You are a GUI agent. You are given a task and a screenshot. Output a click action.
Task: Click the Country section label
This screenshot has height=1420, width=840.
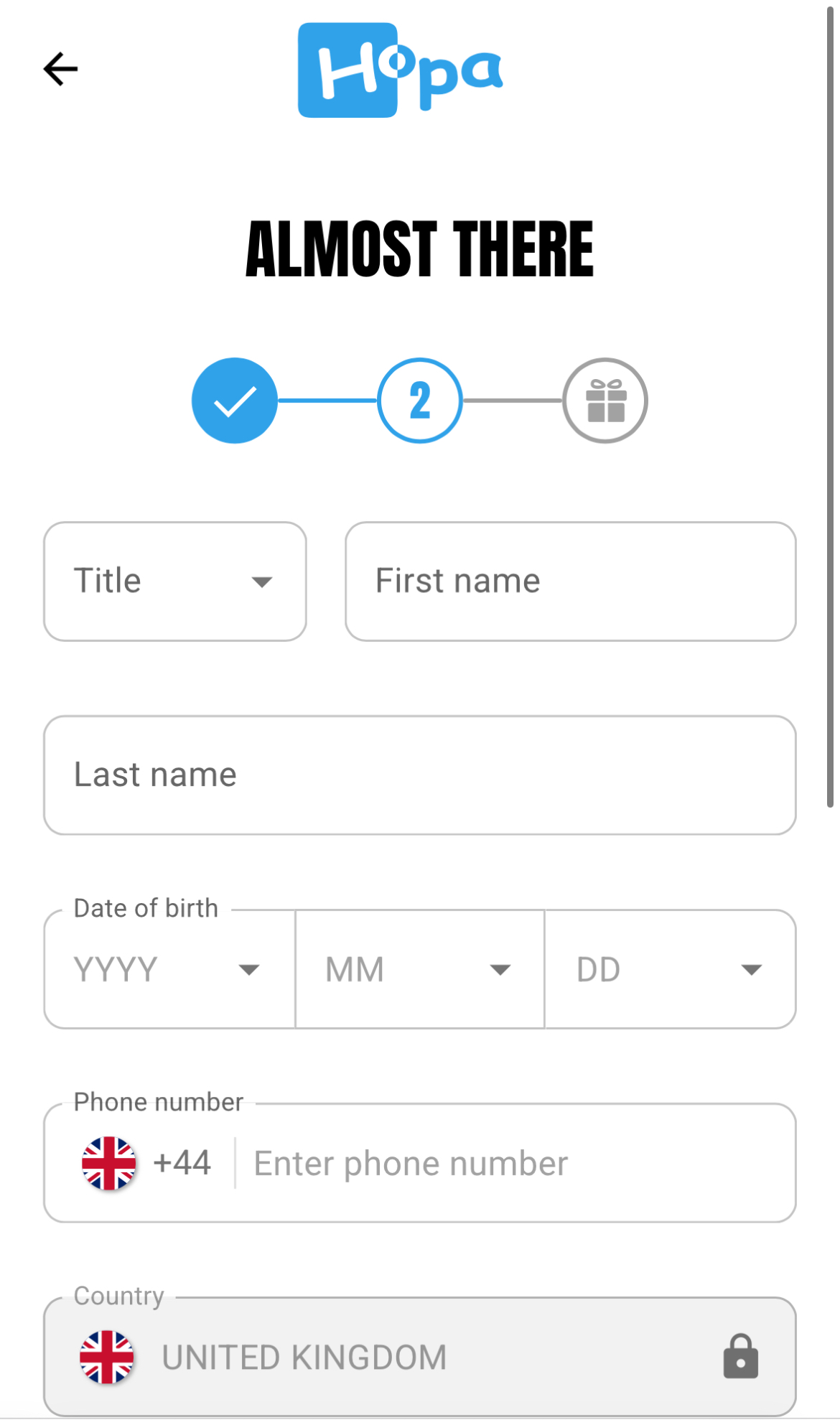119,1297
